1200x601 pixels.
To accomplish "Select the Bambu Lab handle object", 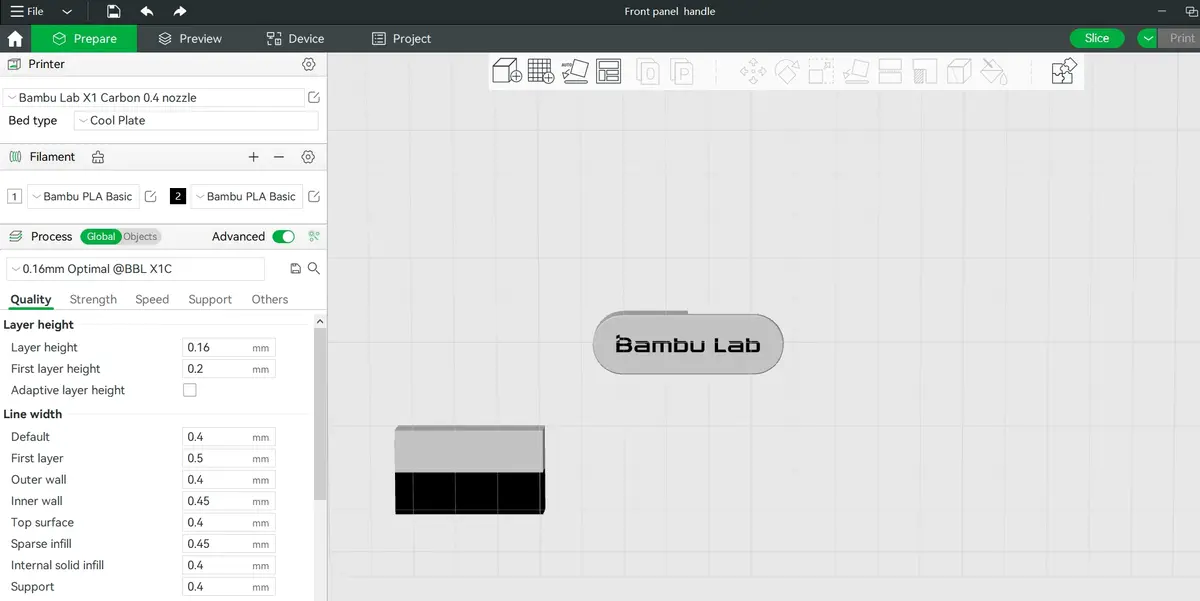I will click(x=688, y=344).
